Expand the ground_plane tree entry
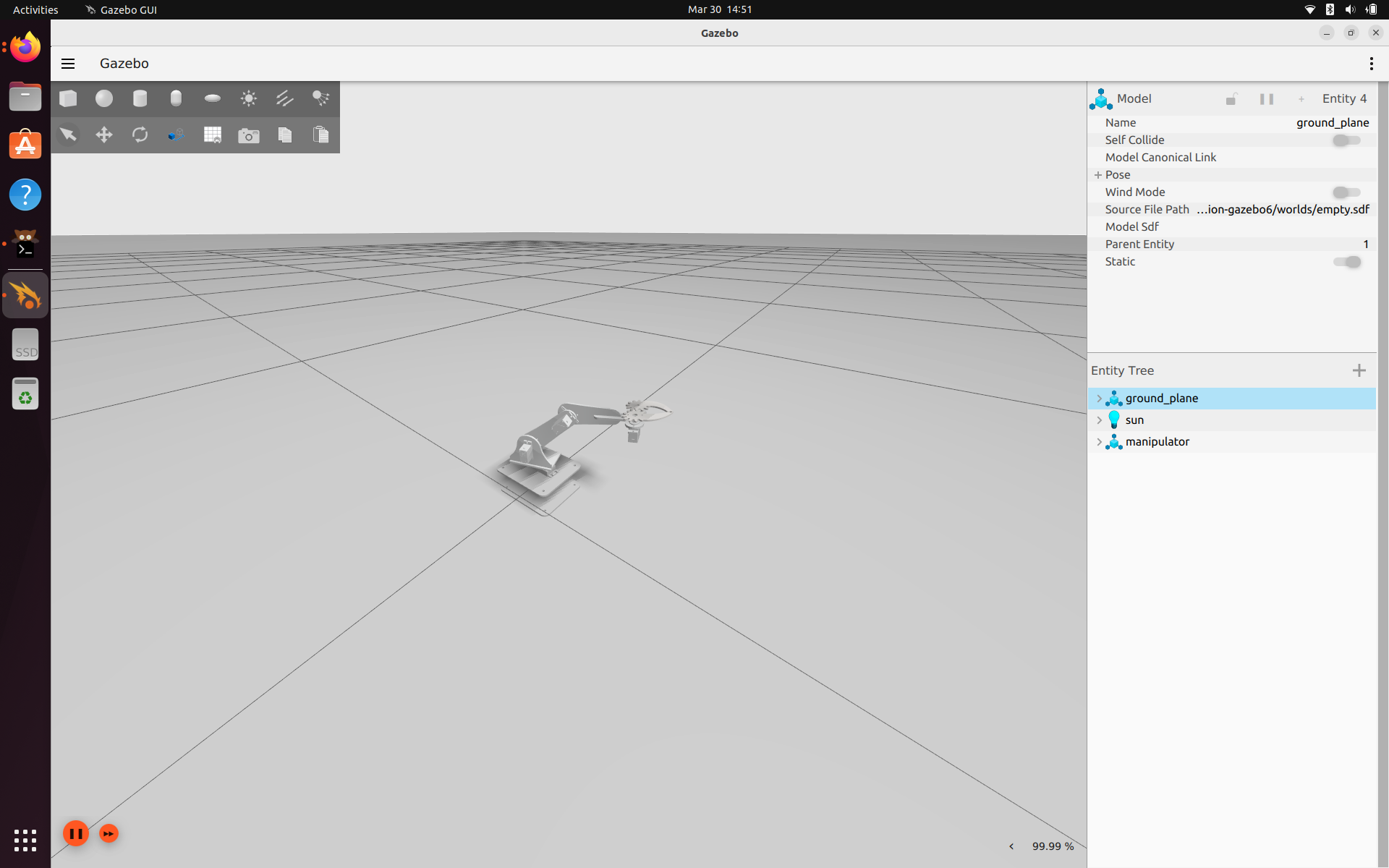The width and height of the screenshot is (1389, 868). click(x=1099, y=399)
